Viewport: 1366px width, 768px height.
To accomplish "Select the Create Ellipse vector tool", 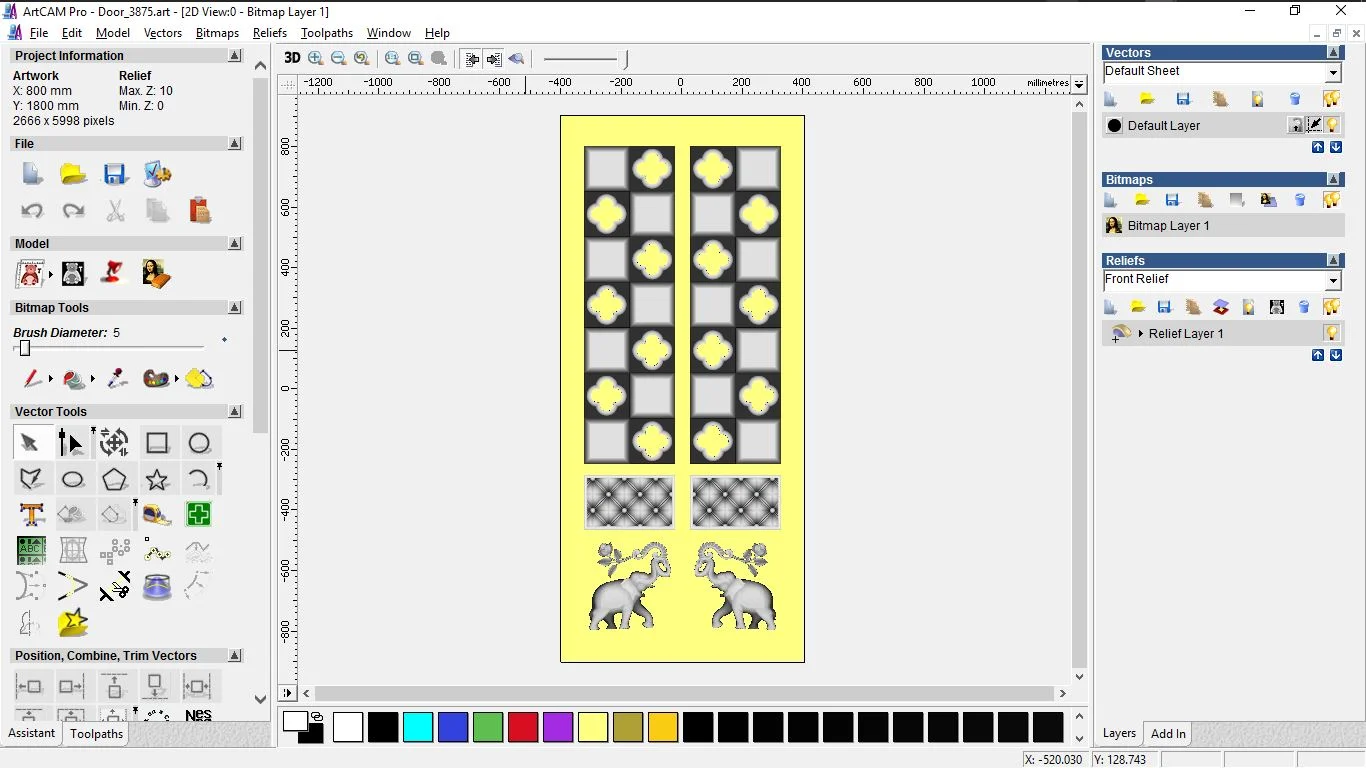I will pyautogui.click(x=73, y=480).
